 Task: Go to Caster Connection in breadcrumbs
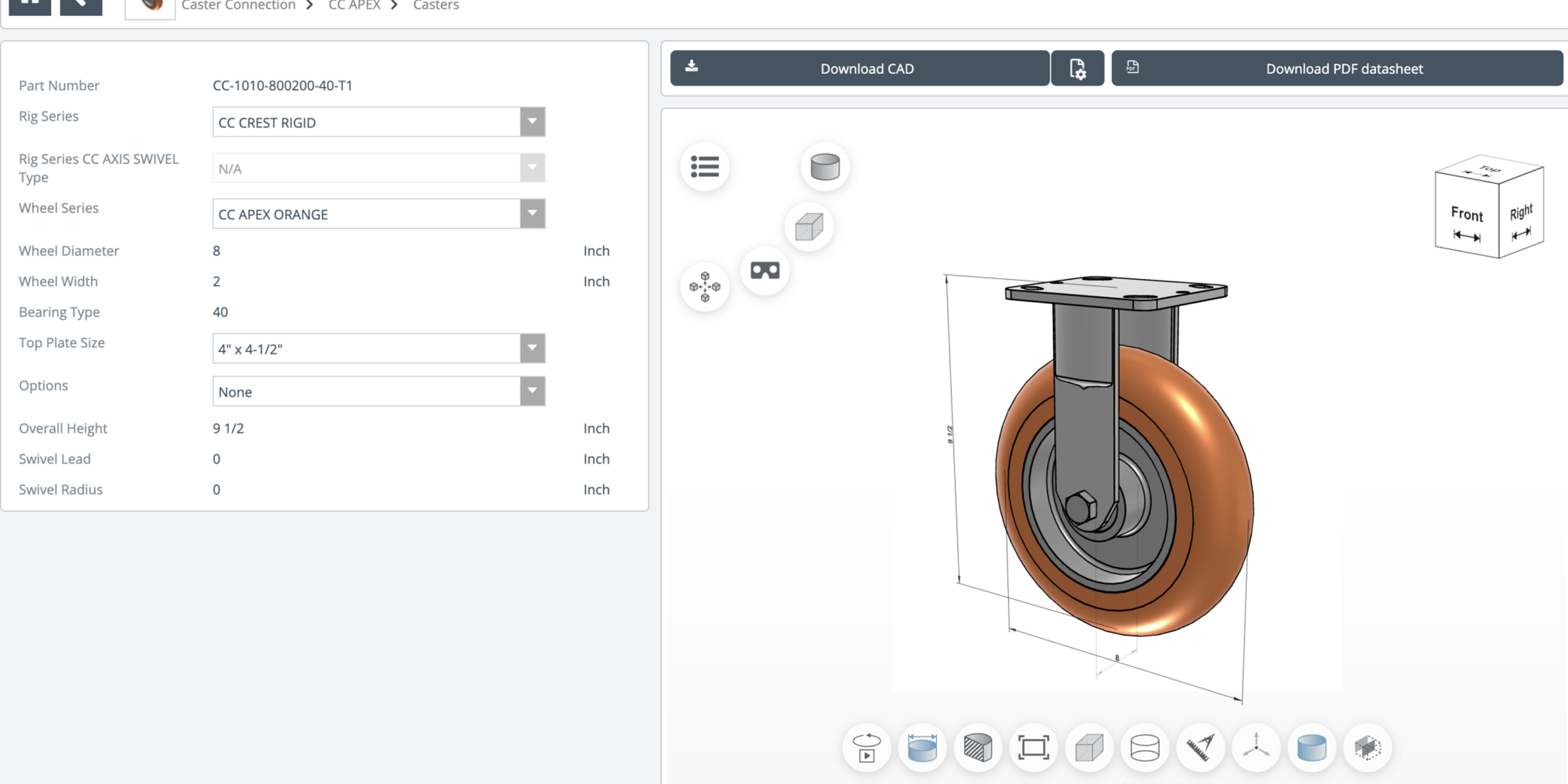pyautogui.click(x=238, y=5)
